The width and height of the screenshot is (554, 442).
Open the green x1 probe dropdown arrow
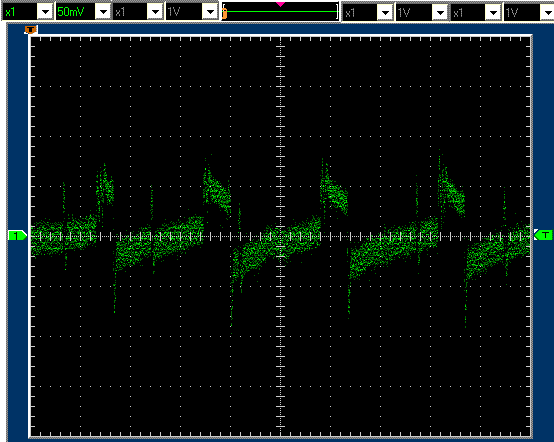(45, 12)
